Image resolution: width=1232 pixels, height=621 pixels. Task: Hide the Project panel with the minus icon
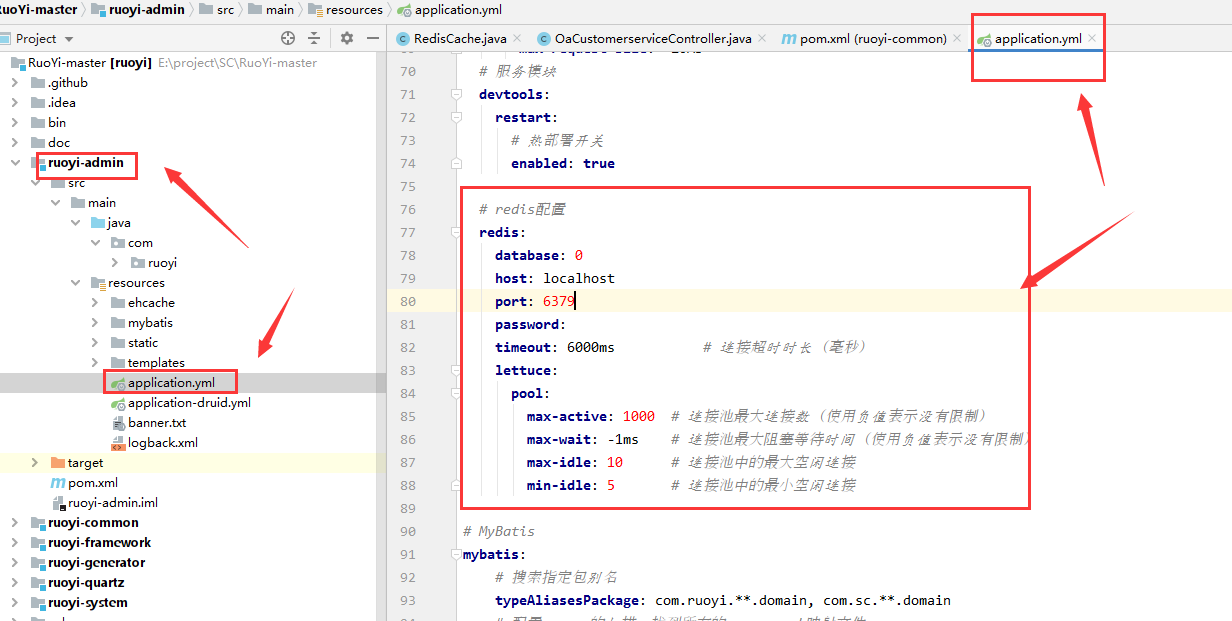click(371, 38)
